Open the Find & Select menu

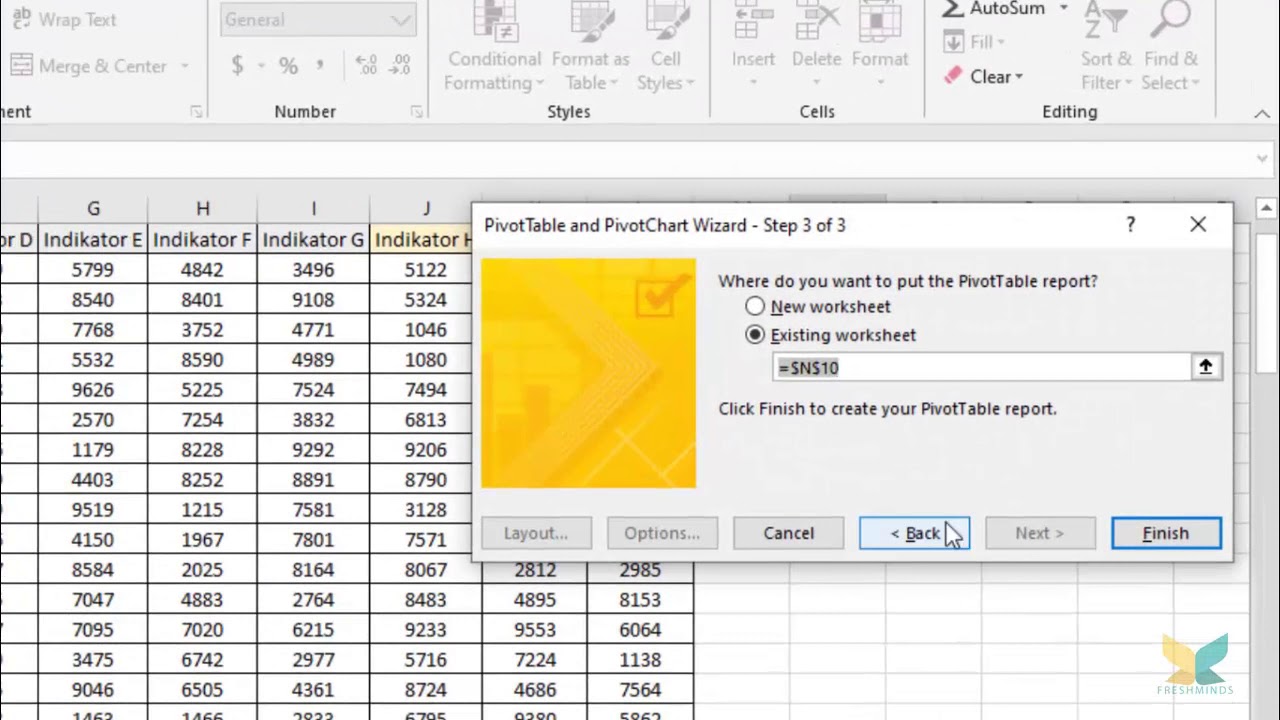pyautogui.click(x=1170, y=47)
